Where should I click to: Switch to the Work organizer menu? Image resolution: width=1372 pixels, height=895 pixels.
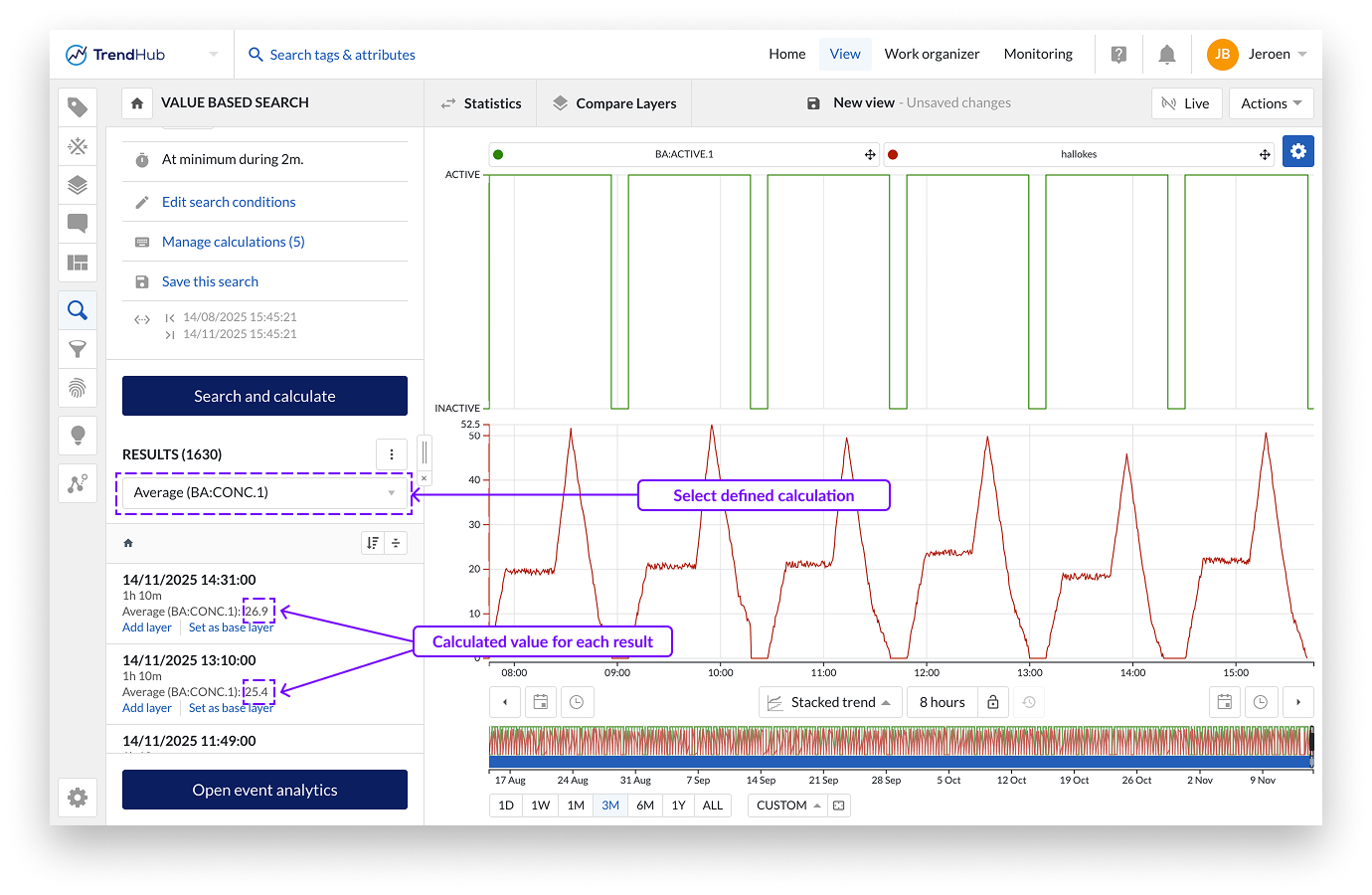click(932, 55)
